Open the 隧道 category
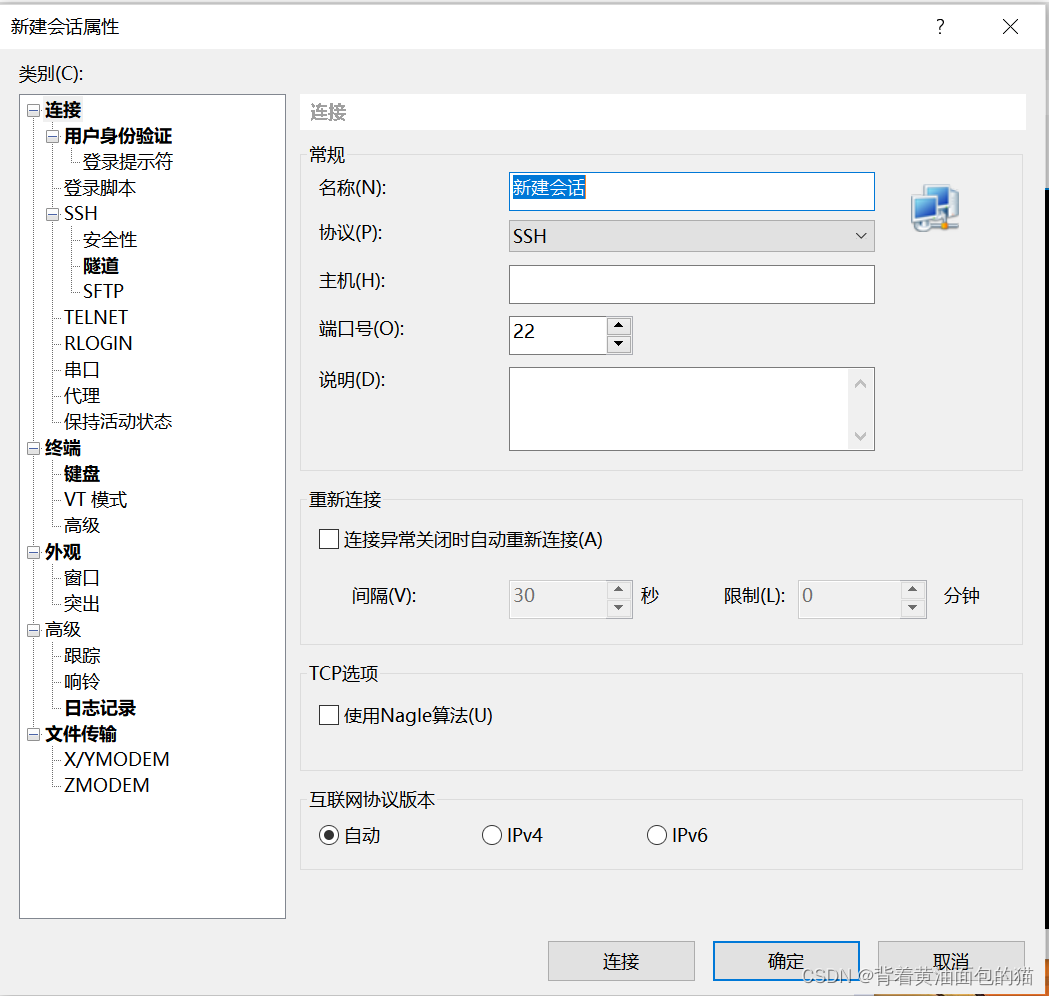Screen dimensions: 1049x996 (x=101, y=266)
